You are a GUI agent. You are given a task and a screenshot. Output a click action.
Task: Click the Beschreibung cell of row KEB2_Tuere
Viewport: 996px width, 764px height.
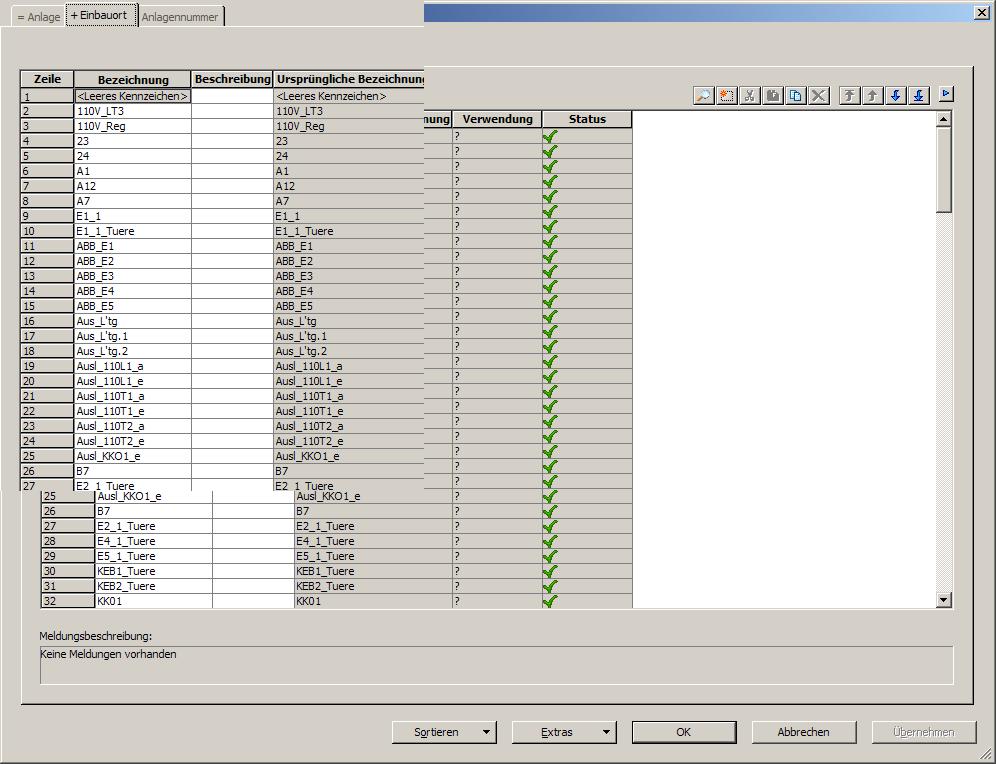pyautogui.click(x=253, y=586)
